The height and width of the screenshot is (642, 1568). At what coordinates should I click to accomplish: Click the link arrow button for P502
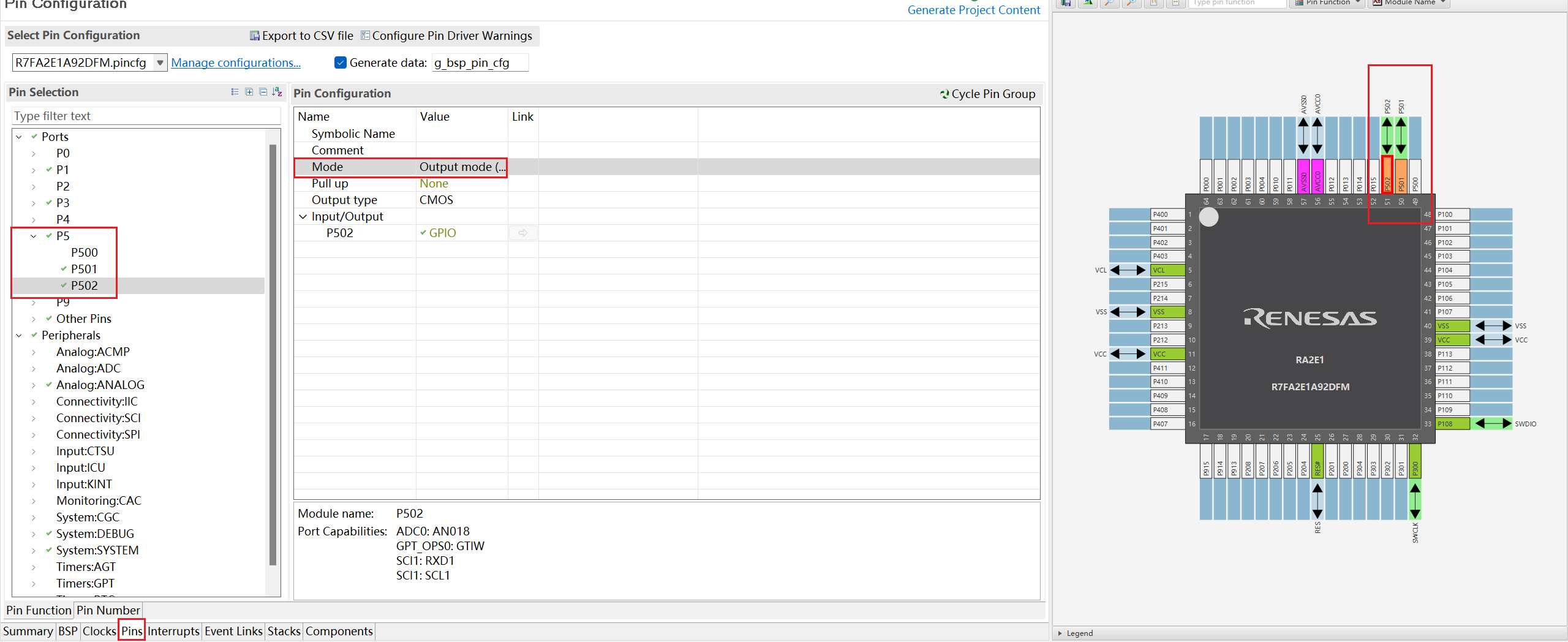point(522,233)
